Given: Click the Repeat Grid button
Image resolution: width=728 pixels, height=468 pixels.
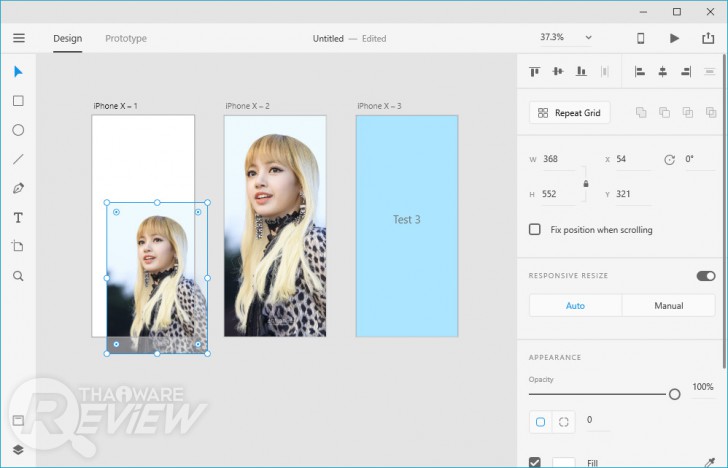Looking at the screenshot, I should point(569,113).
